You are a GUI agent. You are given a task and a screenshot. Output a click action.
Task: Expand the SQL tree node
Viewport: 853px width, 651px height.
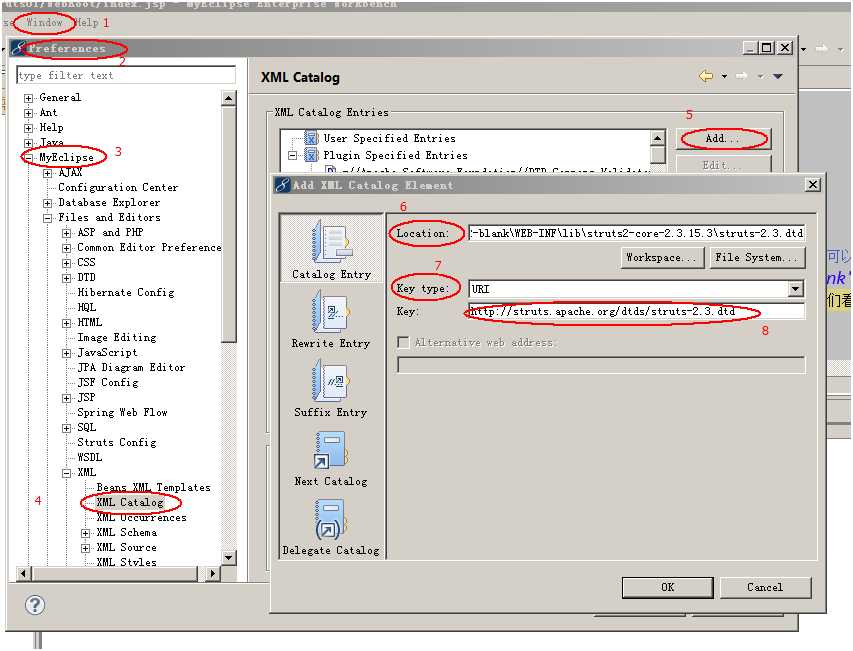coord(66,429)
